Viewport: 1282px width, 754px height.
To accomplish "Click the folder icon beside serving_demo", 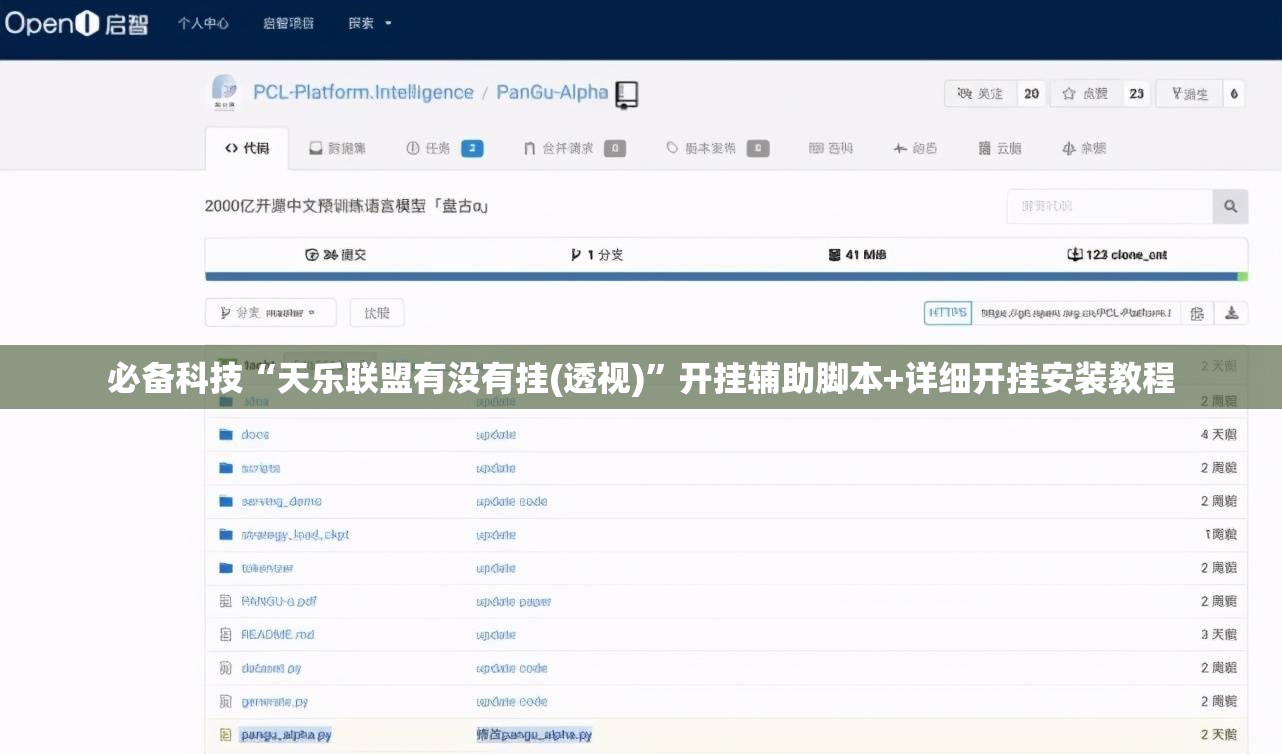I will click(226, 501).
